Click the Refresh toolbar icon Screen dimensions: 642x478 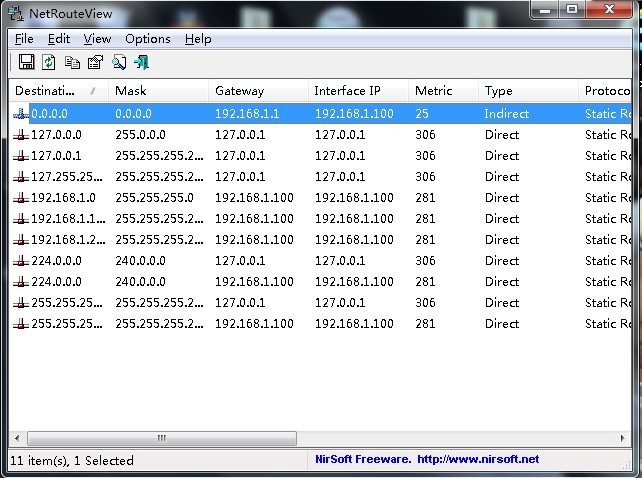click(x=49, y=62)
